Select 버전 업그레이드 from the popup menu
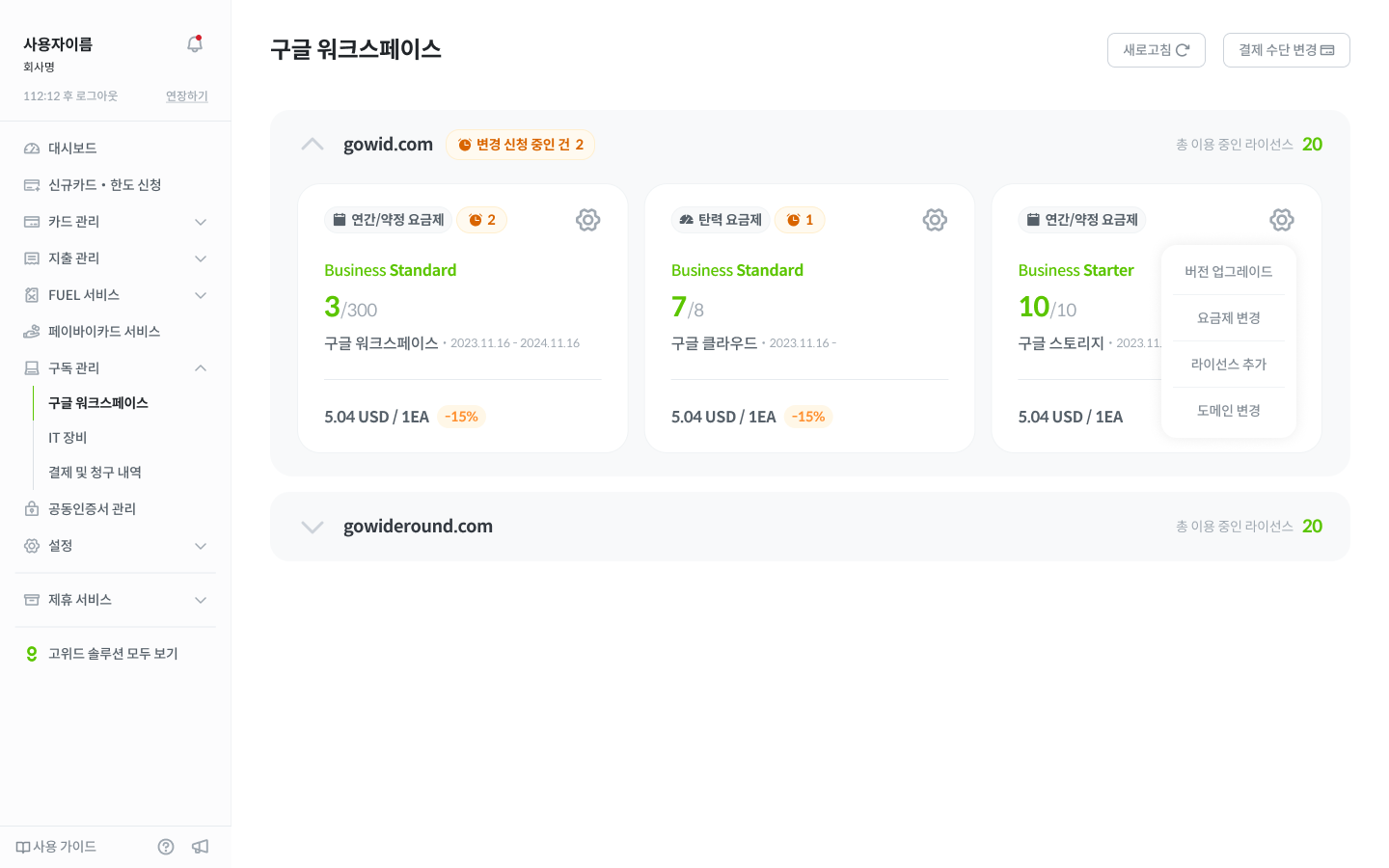This screenshot has width=1389, height=868. click(1228, 272)
